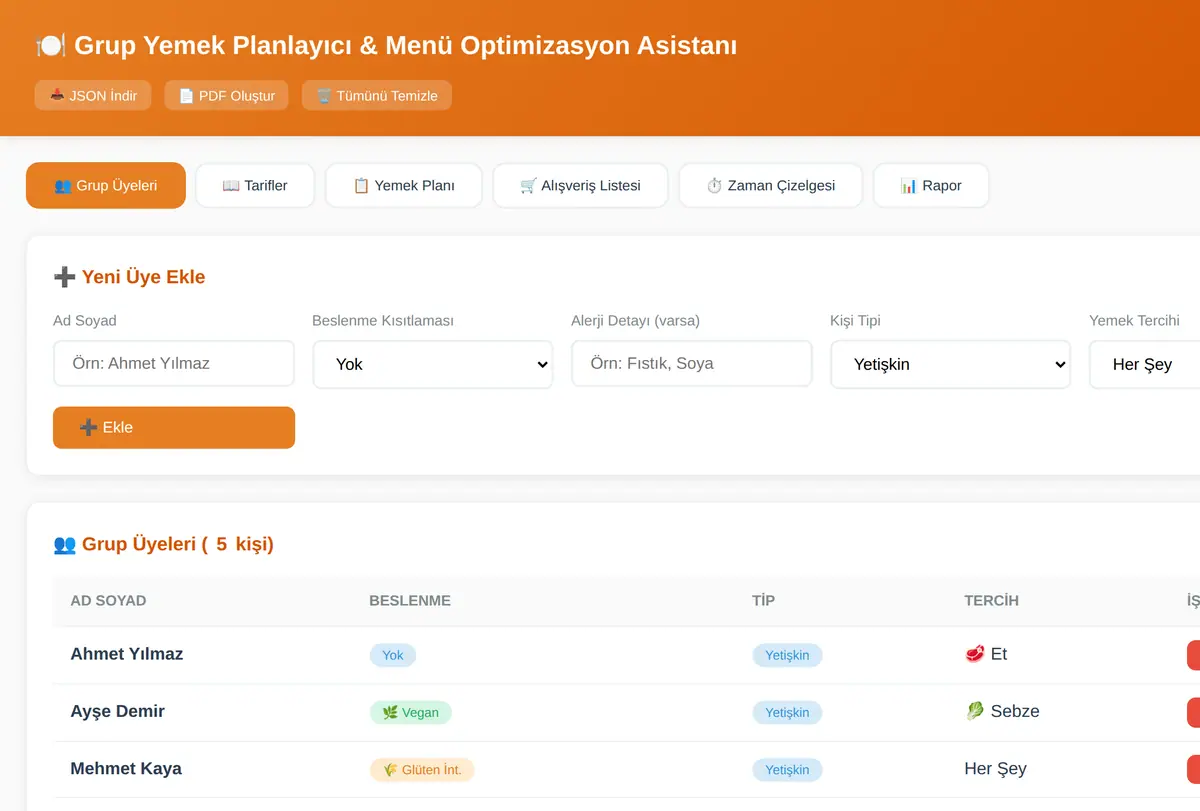Image resolution: width=1200 pixels, height=811 pixels.
Task: Click the TERCİH column header
Action: tap(991, 601)
